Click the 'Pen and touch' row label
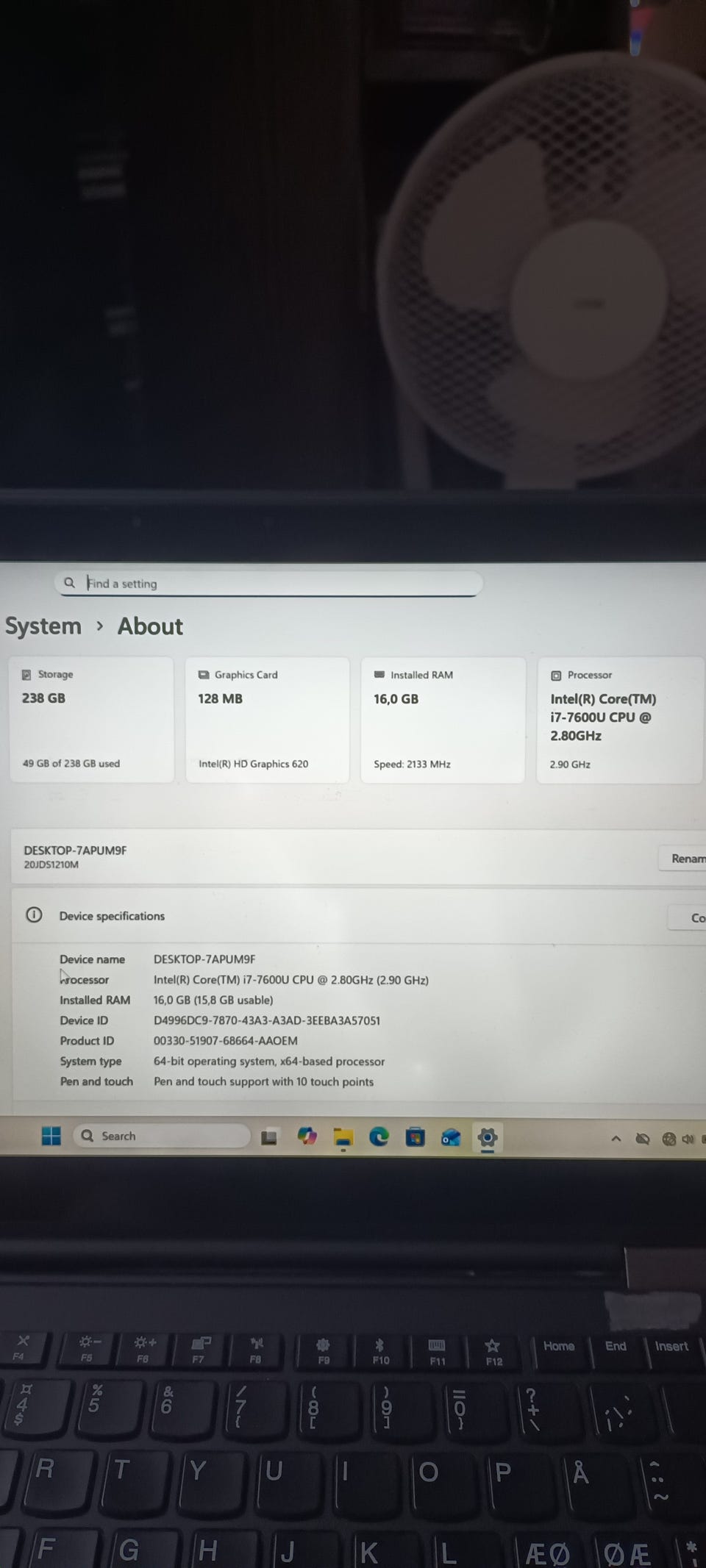 [96, 1081]
